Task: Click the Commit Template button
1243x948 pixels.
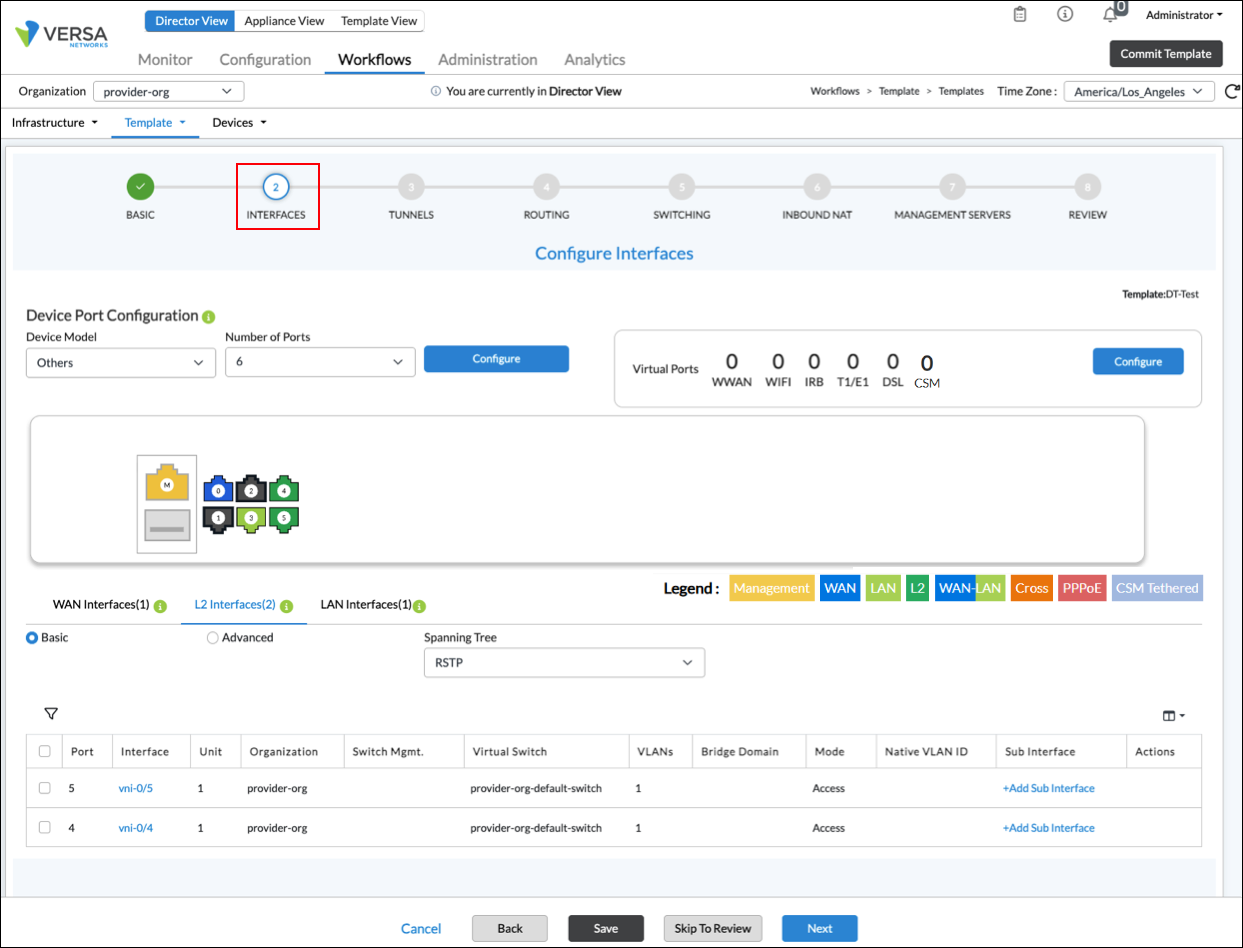Action: coord(1166,53)
